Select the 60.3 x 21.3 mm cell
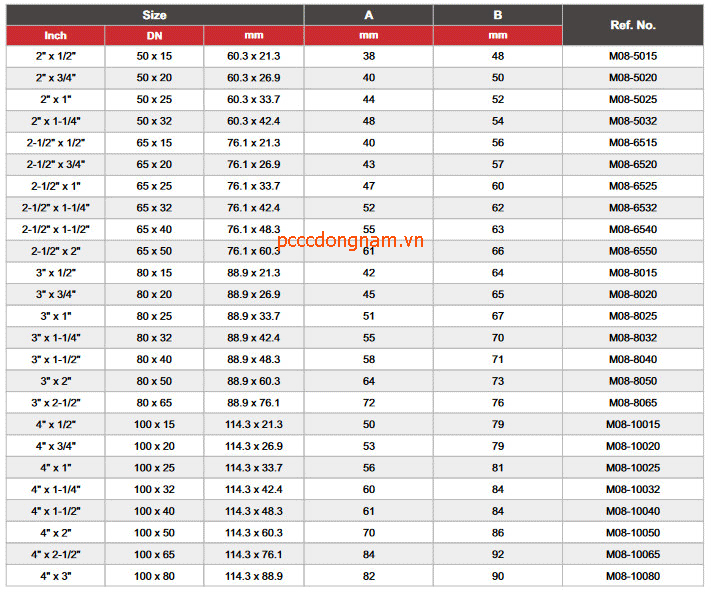Image resolution: width=711 pixels, height=593 pixels. tap(253, 56)
